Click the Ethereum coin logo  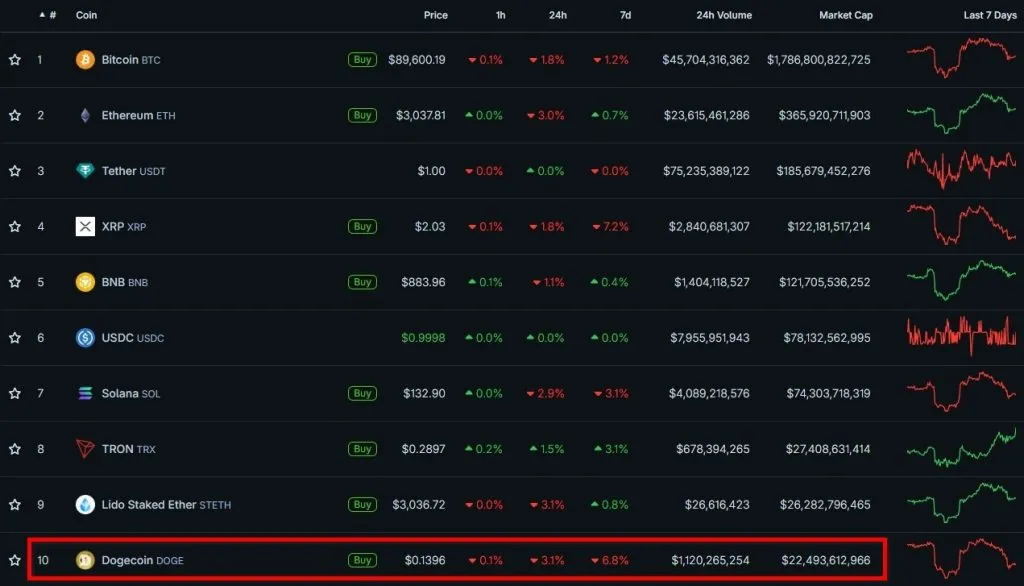pyautogui.click(x=85, y=116)
